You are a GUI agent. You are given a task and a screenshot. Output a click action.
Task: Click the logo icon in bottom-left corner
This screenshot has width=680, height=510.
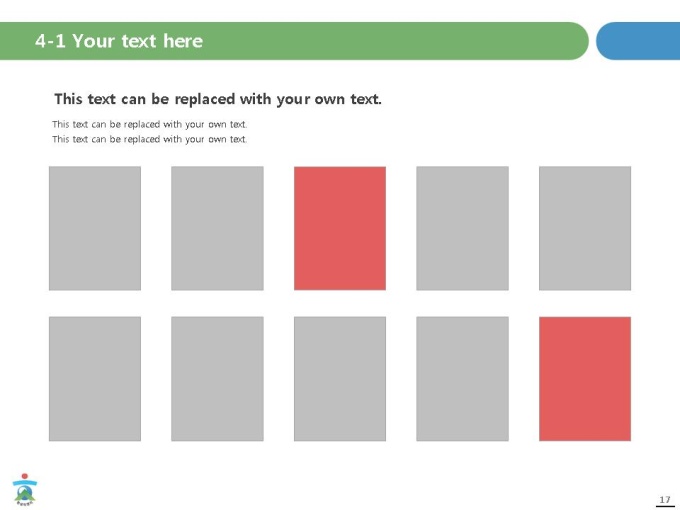click(25, 489)
